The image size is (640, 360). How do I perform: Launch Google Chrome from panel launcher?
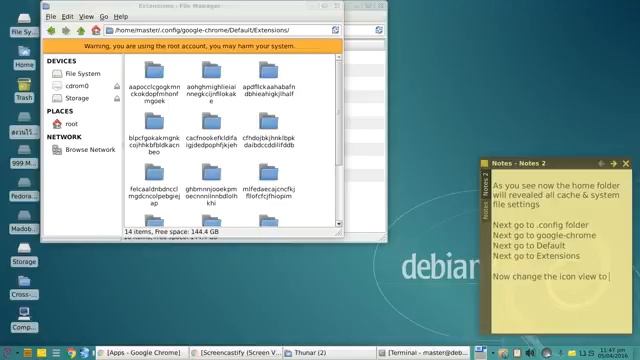tap(71, 353)
